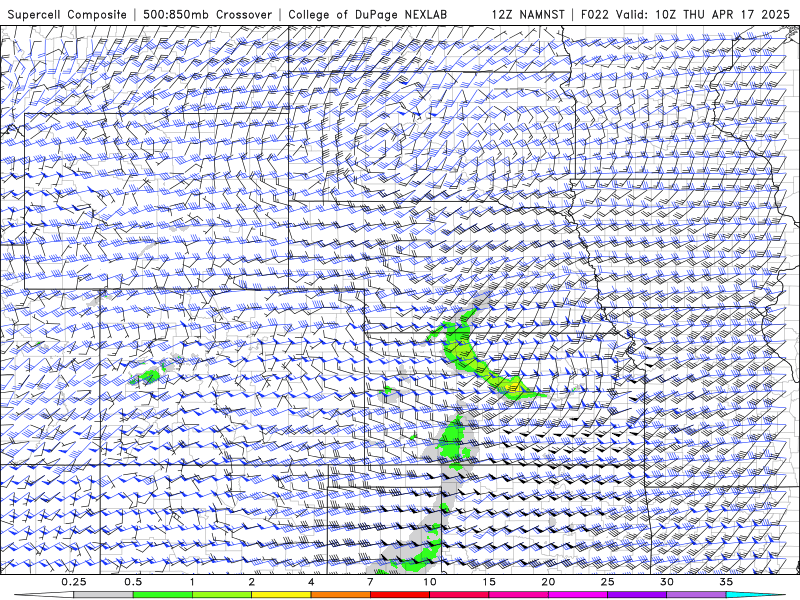Pick the hot pink segment between 15 and 20
The width and height of the screenshot is (800, 600).
(518, 595)
